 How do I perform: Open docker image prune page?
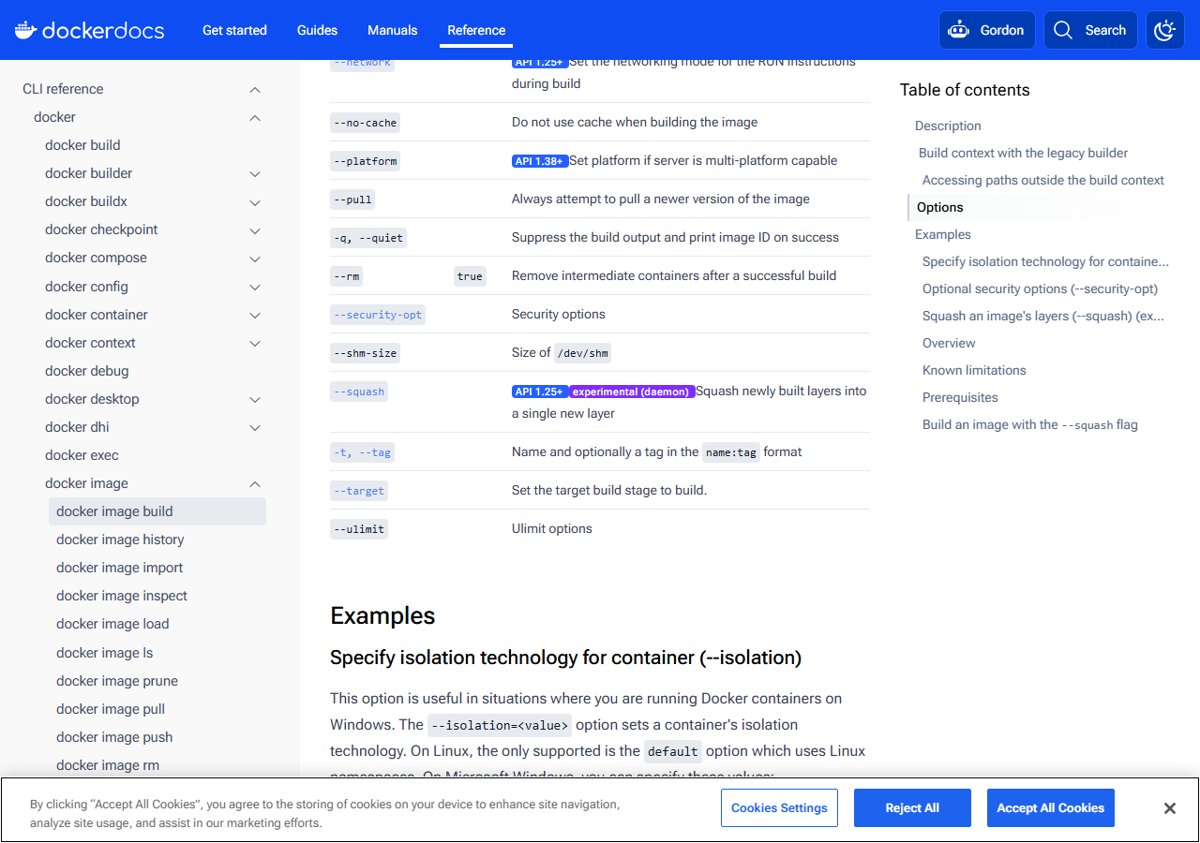point(117,681)
